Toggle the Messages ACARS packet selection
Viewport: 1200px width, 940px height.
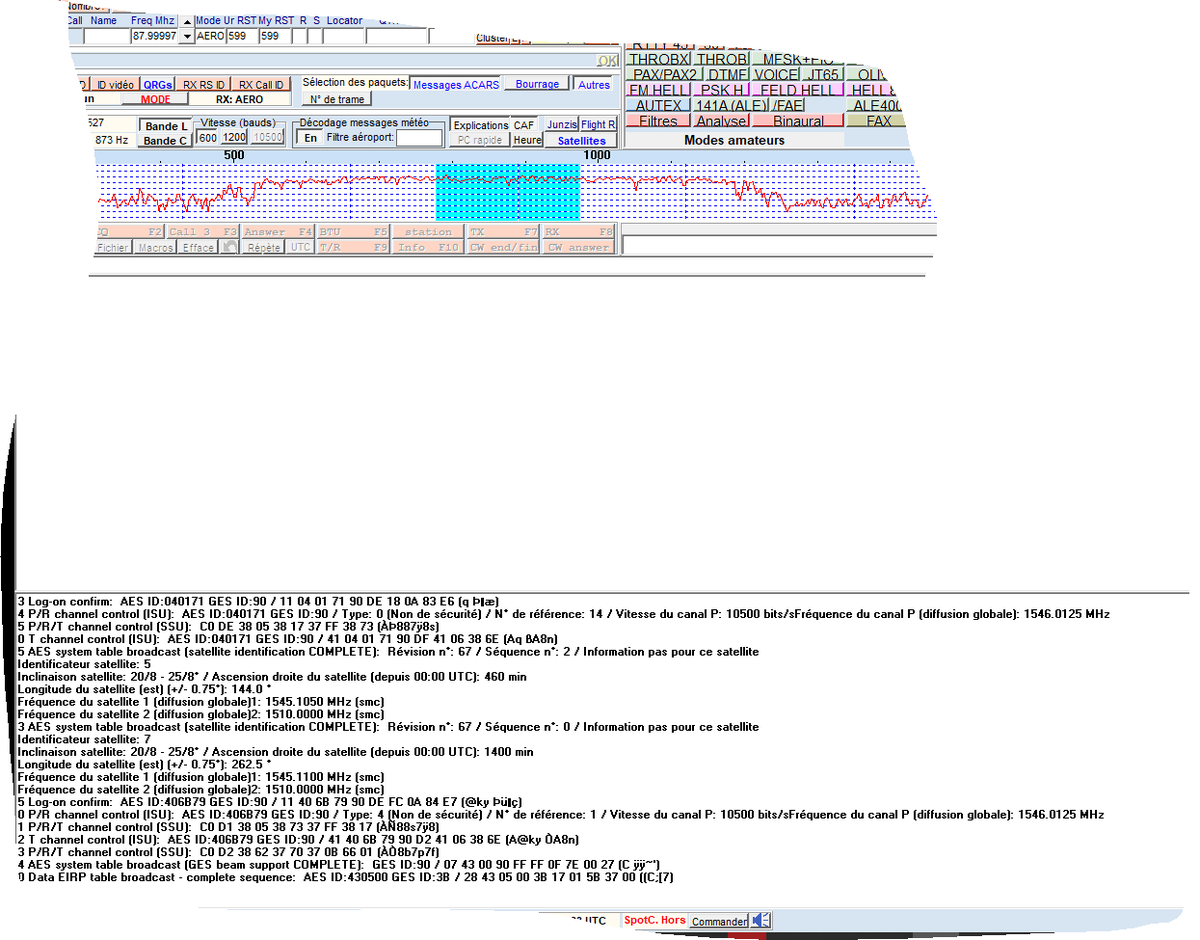456,85
